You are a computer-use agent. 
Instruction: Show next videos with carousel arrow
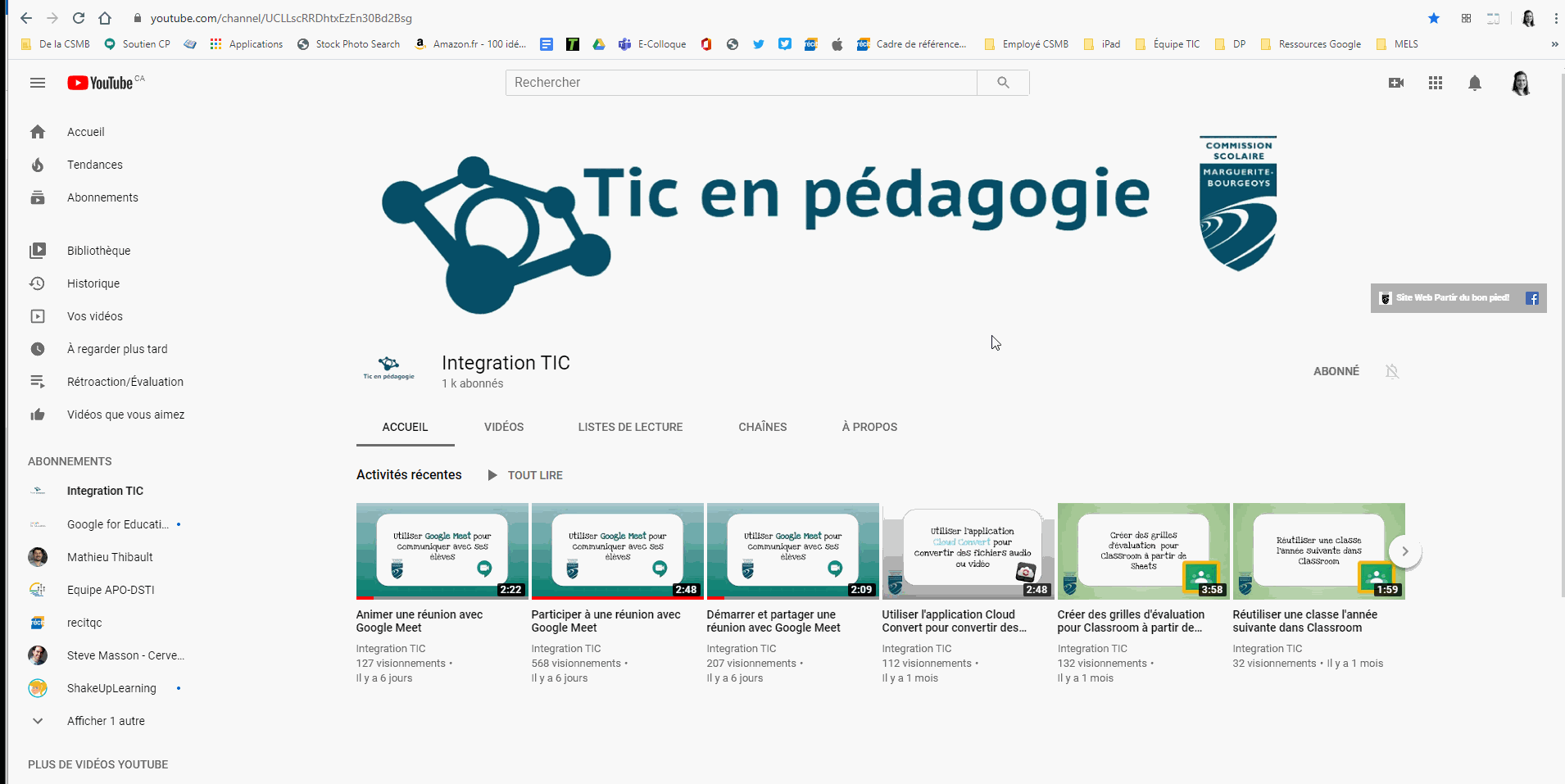point(1404,551)
